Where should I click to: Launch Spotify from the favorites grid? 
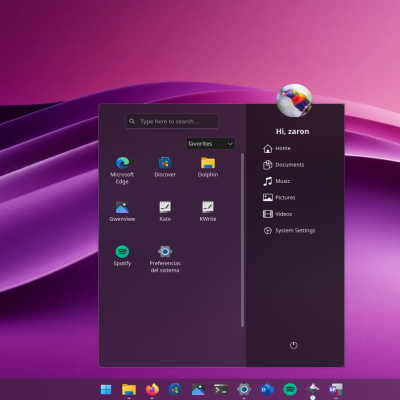pyautogui.click(x=122, y=256)
